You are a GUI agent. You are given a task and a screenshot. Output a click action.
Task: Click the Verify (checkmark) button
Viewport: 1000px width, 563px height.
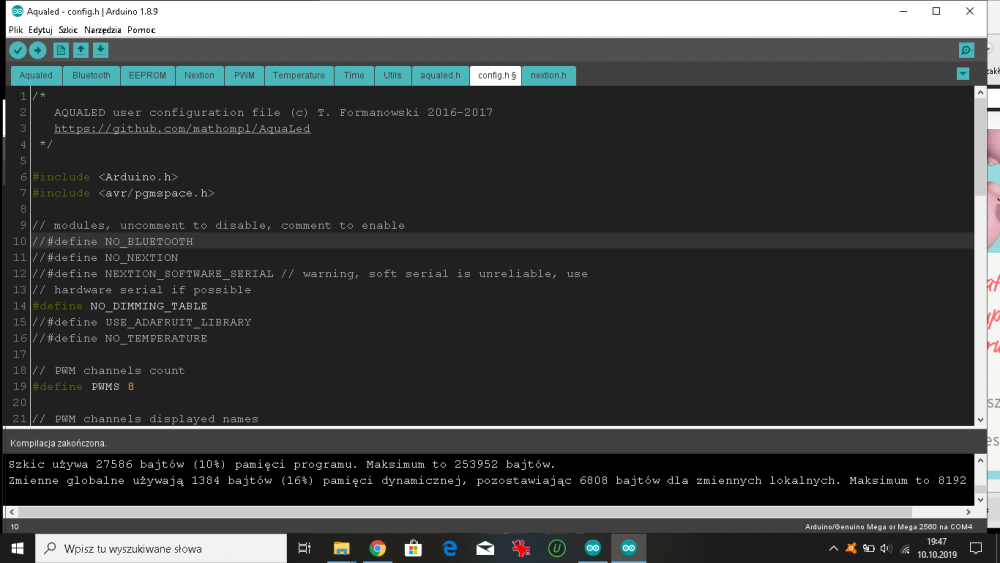pos(18,50)
